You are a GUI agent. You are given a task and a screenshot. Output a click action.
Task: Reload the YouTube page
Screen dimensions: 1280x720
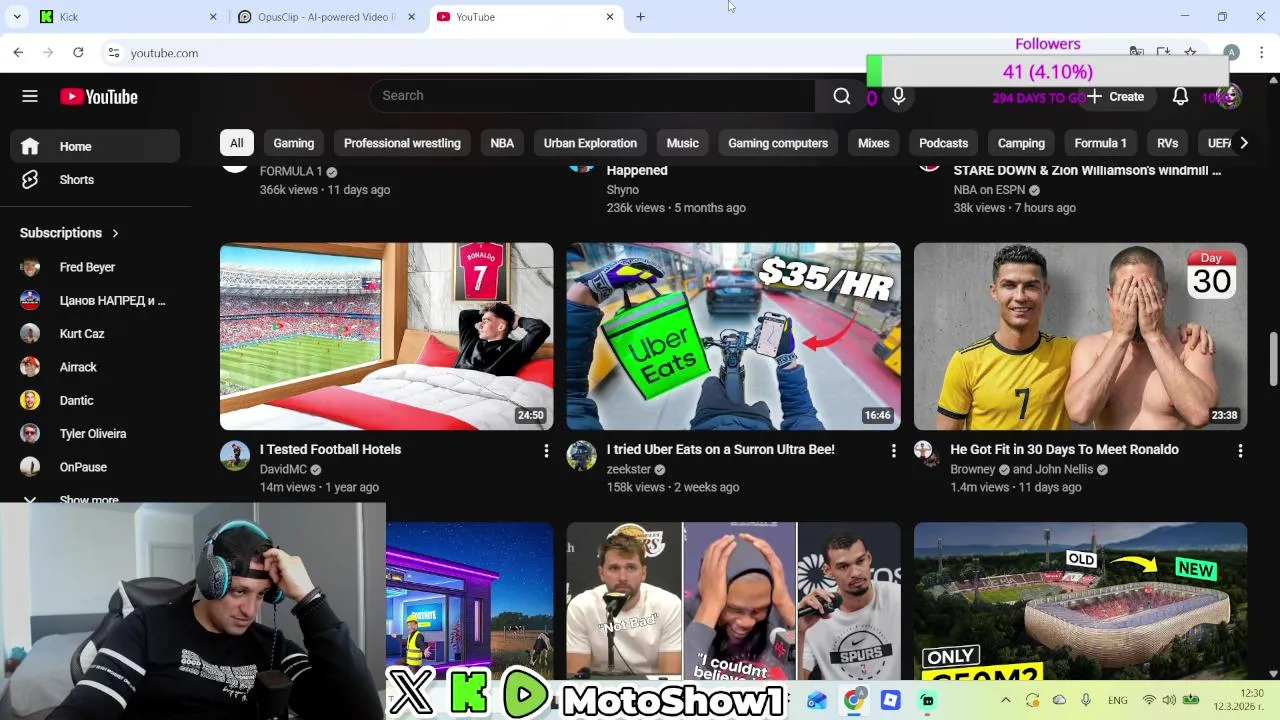(x=78, y=52)
